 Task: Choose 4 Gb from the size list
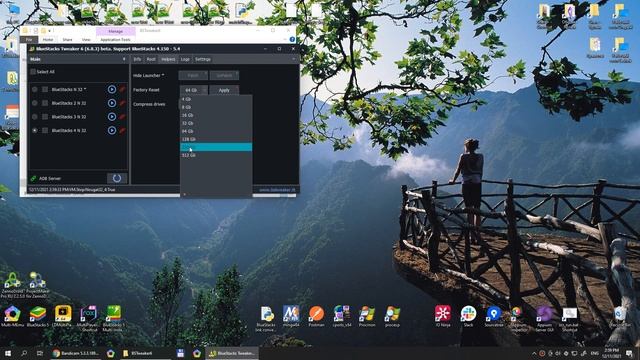point(216,99)
